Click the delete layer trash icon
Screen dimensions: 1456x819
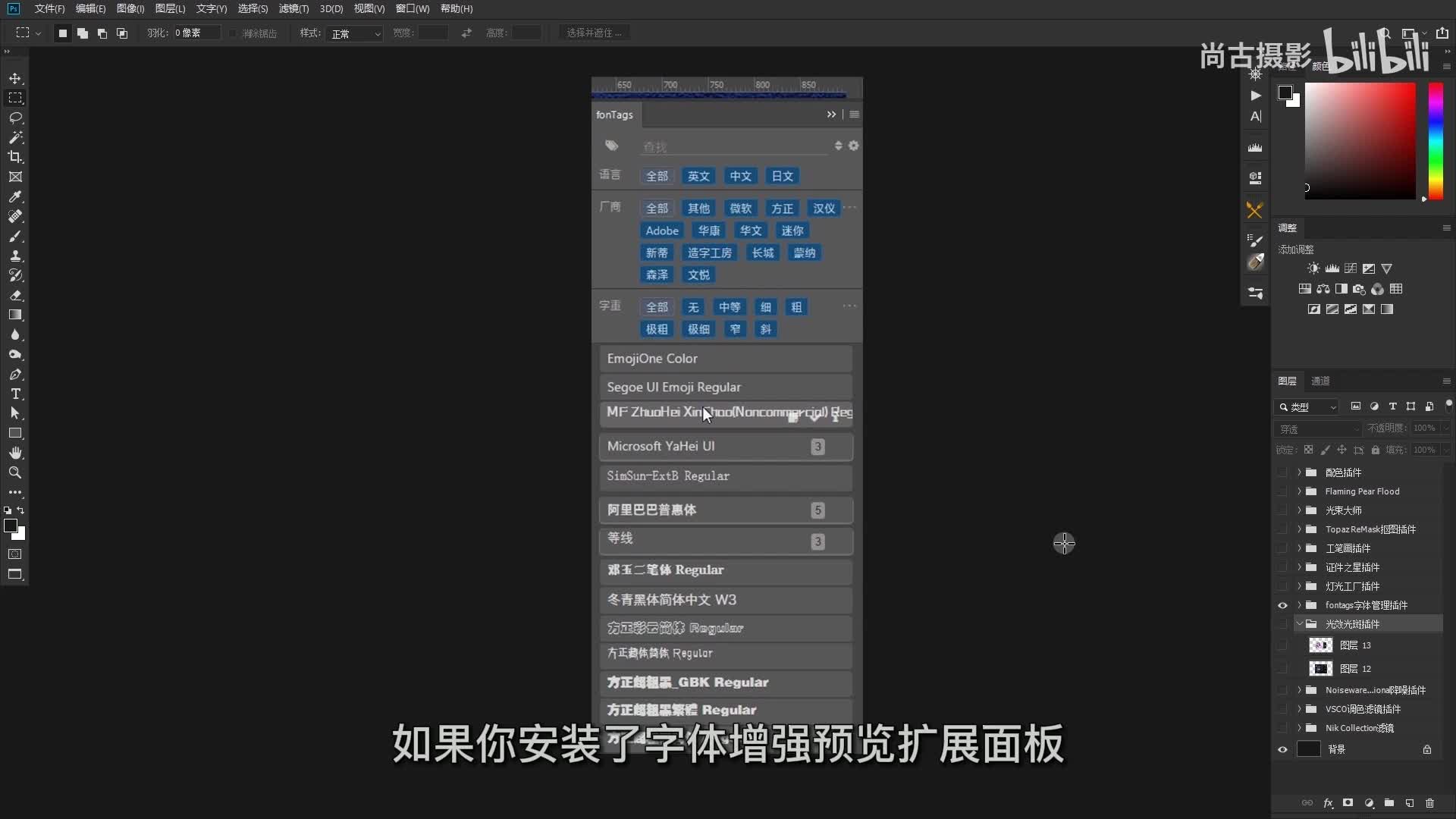1429,803
